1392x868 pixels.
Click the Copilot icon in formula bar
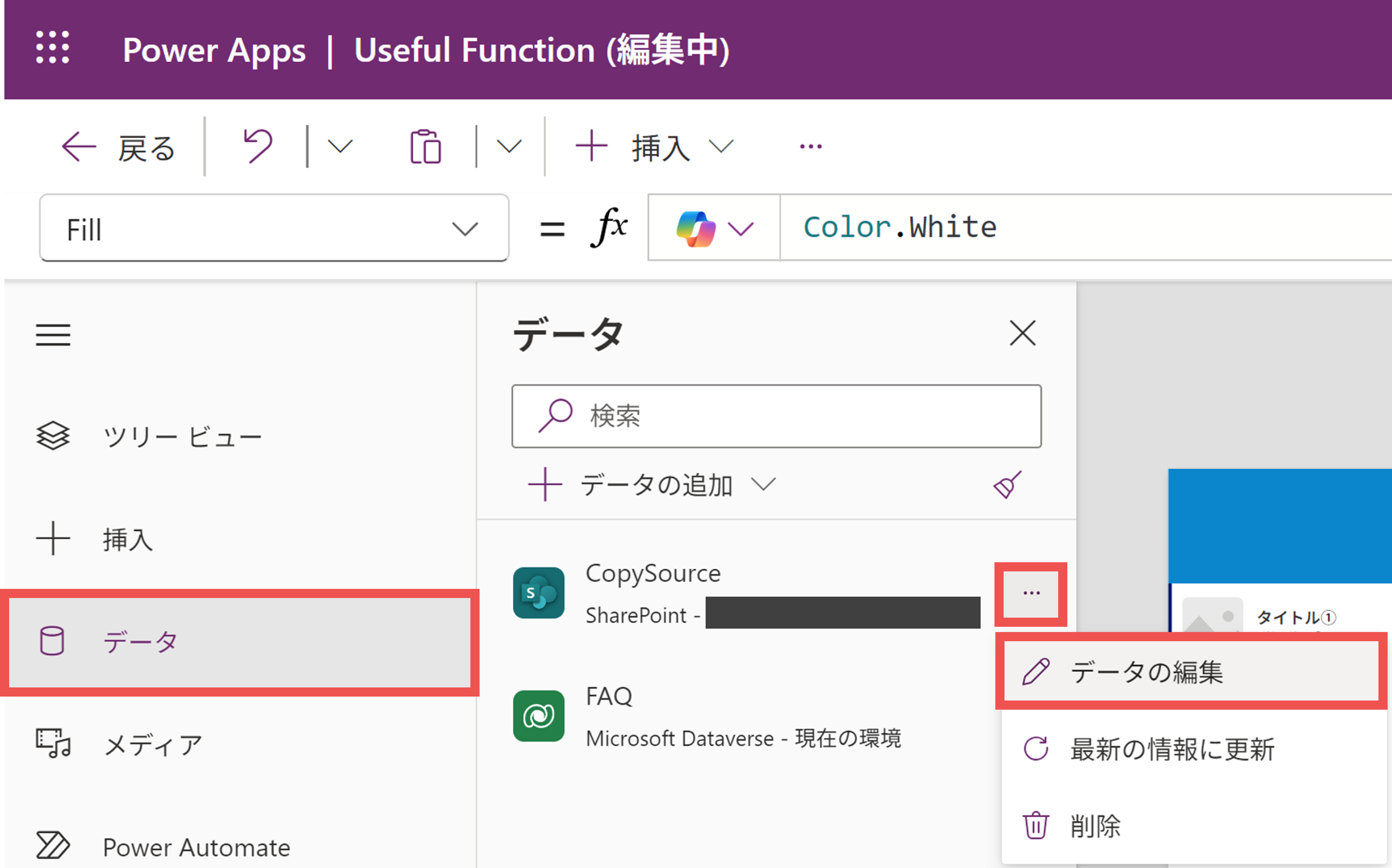(x=696, y=229)
